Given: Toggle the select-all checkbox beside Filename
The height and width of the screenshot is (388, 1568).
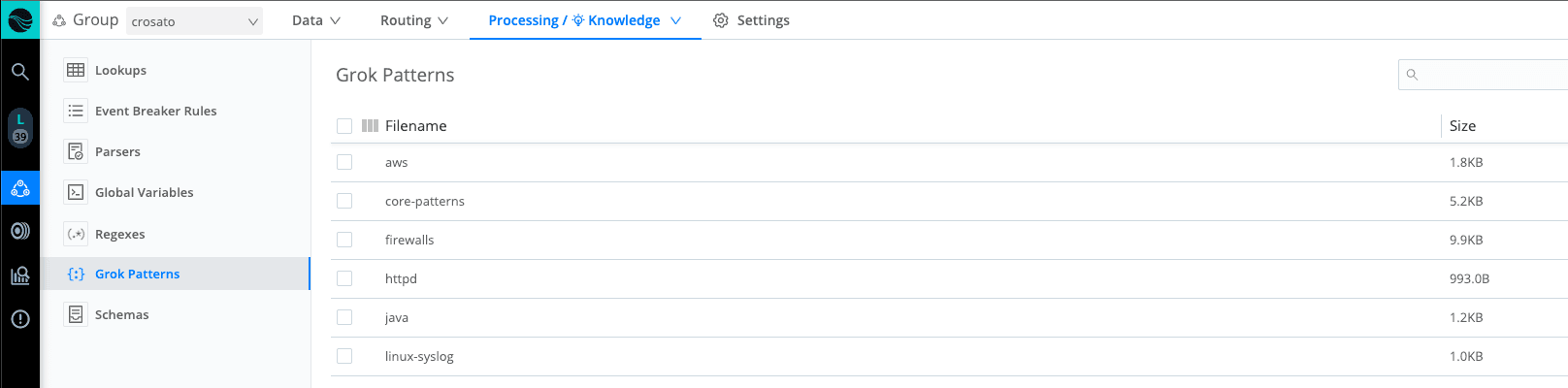Looking at the screenshot, I should [344, 126].
